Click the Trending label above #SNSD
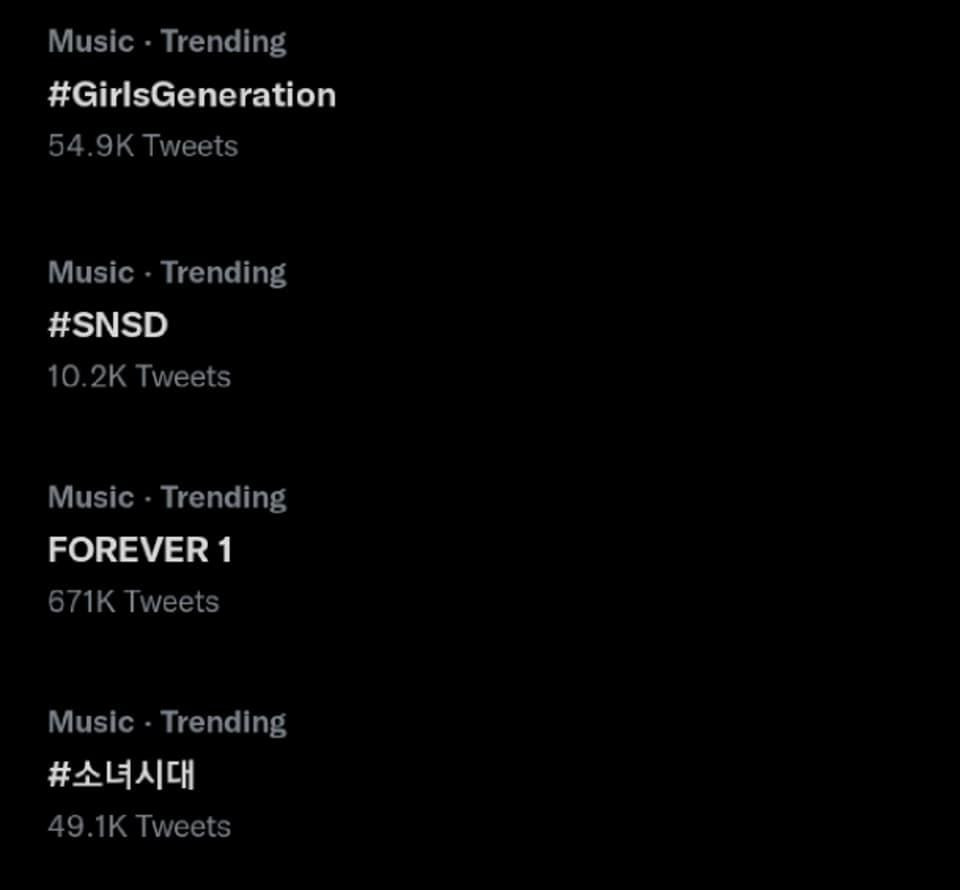Viewport: 960px width, 890px height. (222, 271)
